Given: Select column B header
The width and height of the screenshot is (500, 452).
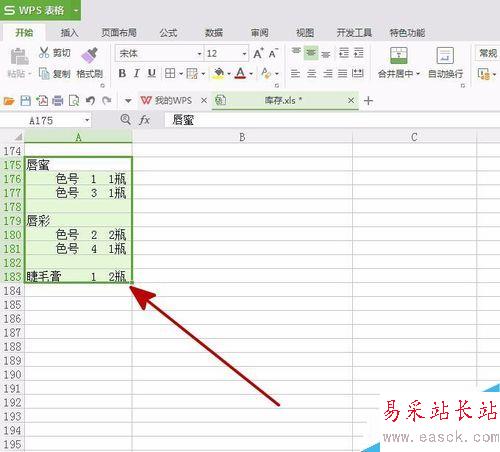Looking at the screenshot, I should point(242,137).
